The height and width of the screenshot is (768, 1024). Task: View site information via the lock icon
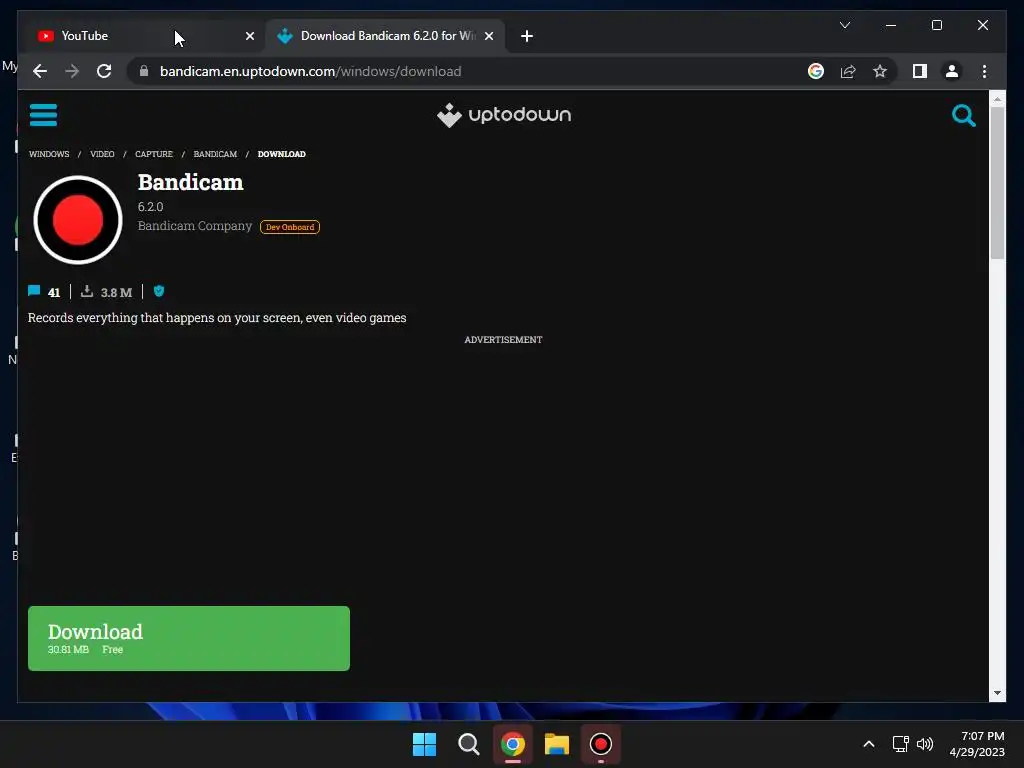pyautogui.click(x=144, y=71)
